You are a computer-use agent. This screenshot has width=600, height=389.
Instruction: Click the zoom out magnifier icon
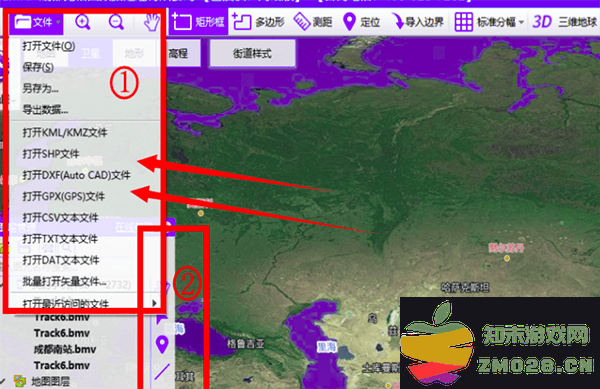coord(116,23)
